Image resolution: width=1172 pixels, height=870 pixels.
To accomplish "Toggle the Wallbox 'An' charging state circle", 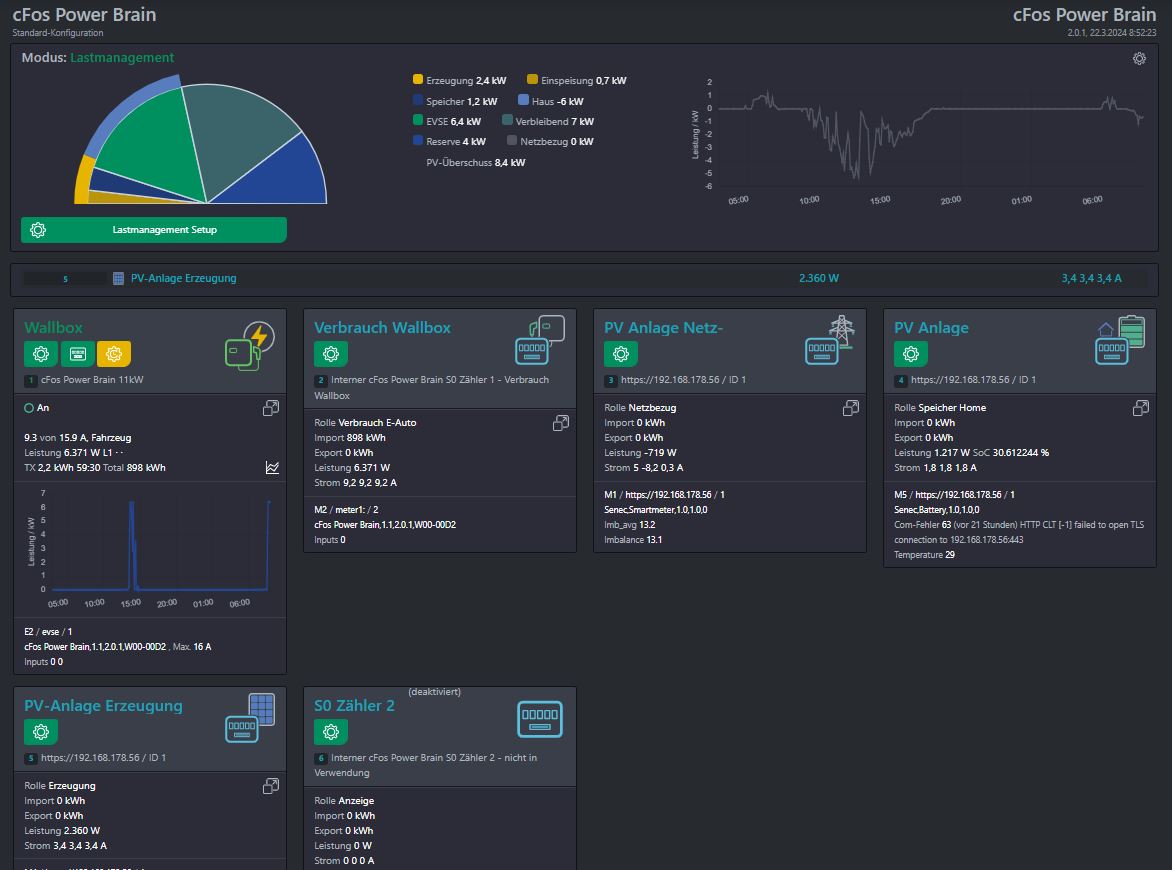I will (29, 408).
